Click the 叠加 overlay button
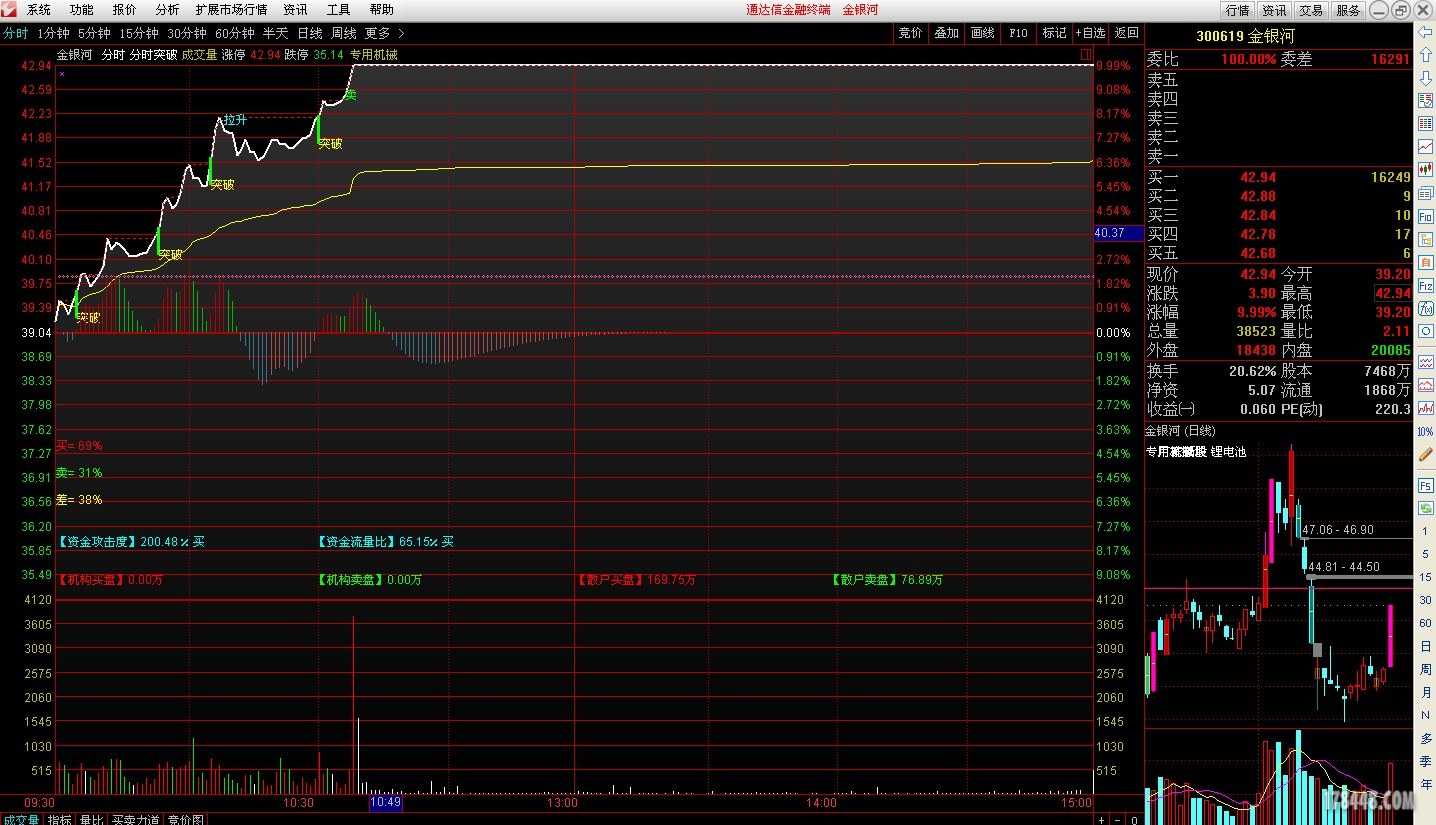Screen dimensions: 1436x825 [x=947, y=33]
